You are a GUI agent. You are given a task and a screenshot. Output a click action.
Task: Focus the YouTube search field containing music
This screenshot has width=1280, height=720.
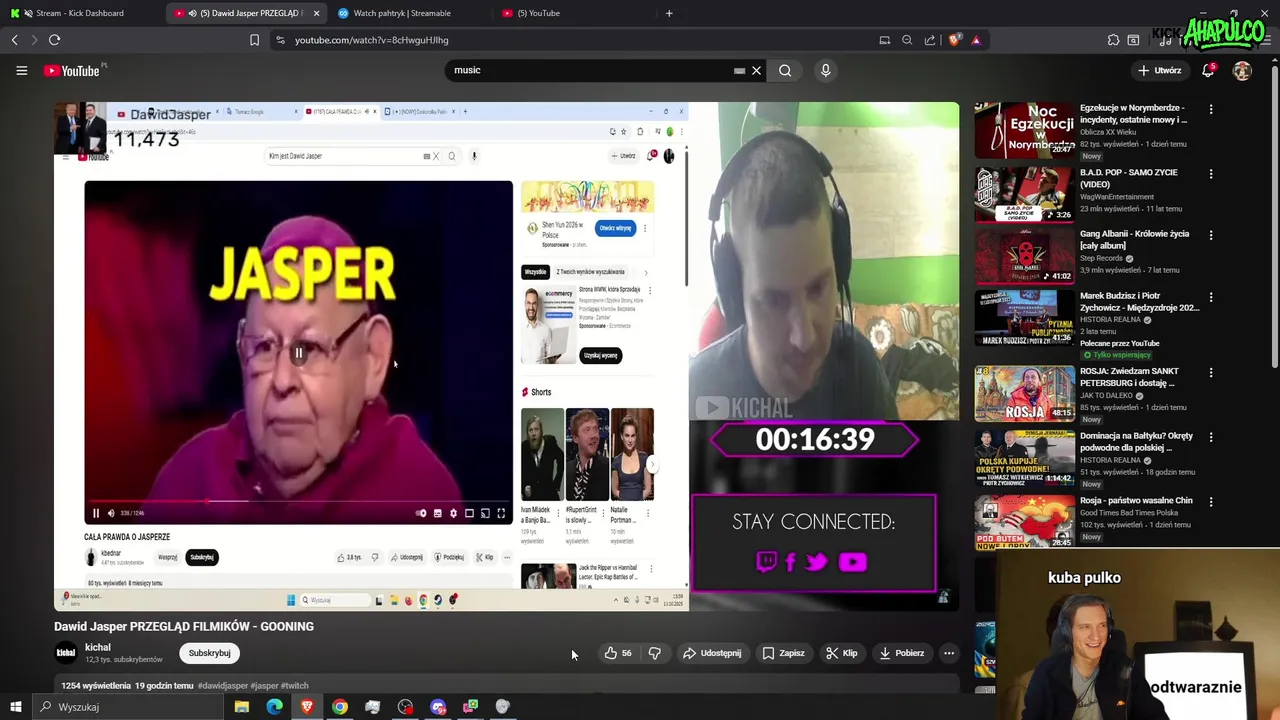point(590,70)
